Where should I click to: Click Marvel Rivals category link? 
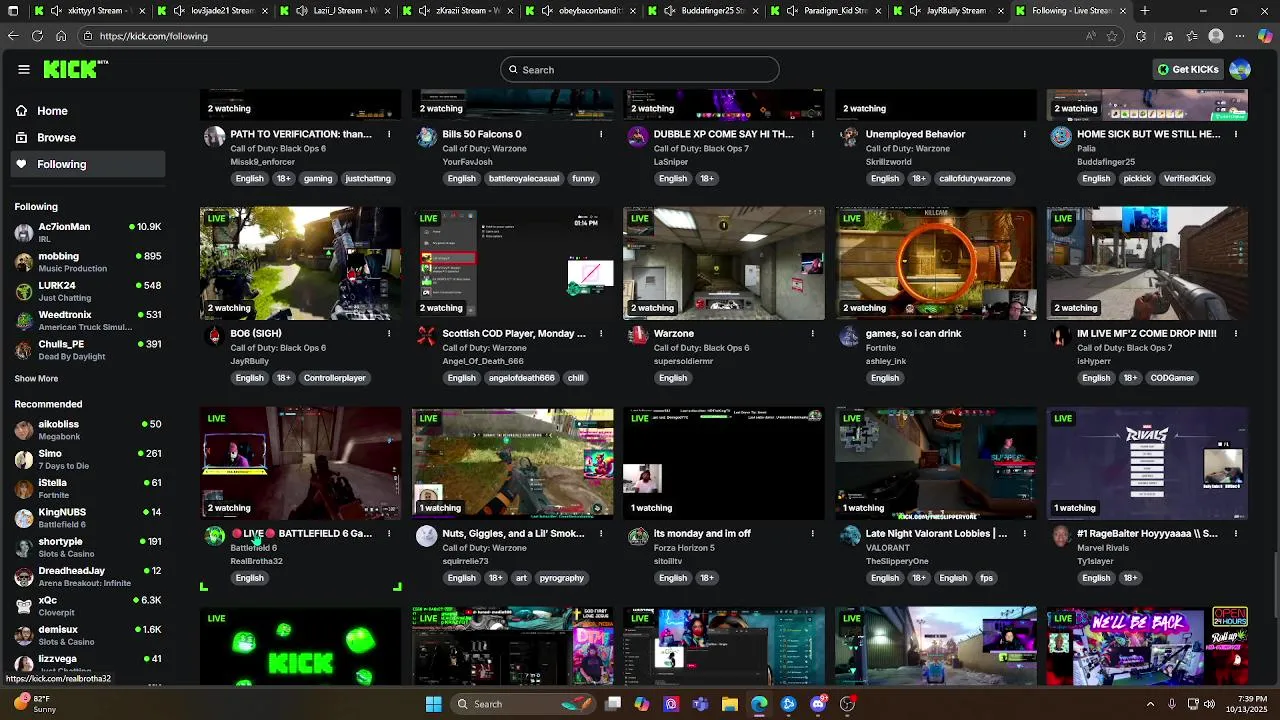[1105, 548]
